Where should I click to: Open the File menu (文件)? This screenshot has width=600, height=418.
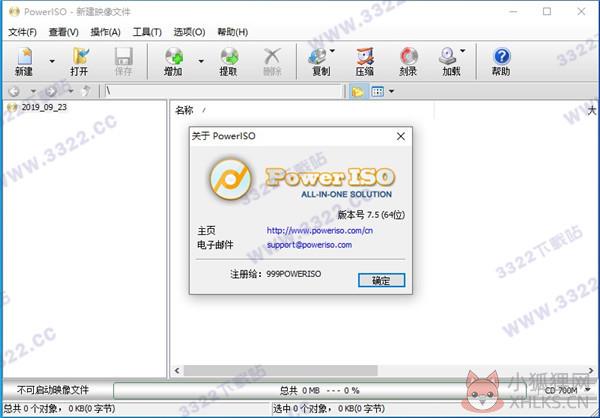23,32
